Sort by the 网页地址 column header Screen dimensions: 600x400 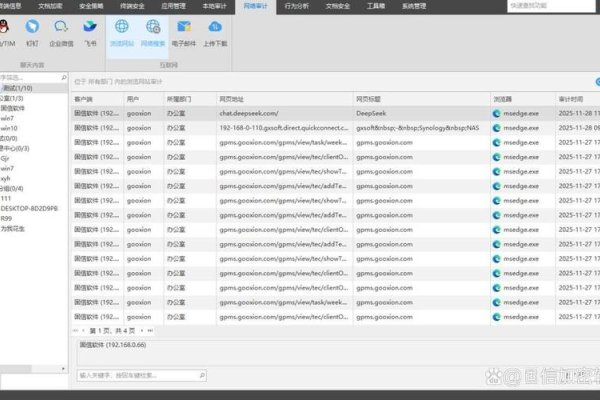(x=285, y=99)
